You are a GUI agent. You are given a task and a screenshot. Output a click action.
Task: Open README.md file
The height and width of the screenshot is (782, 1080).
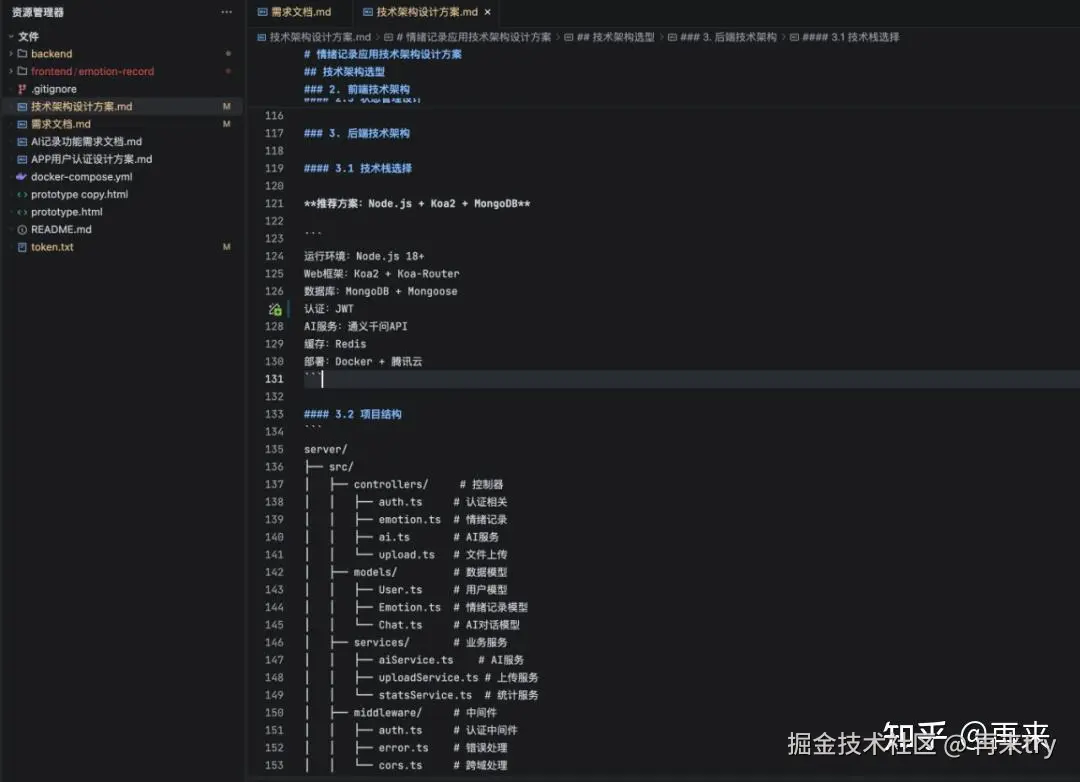(61, 229)
